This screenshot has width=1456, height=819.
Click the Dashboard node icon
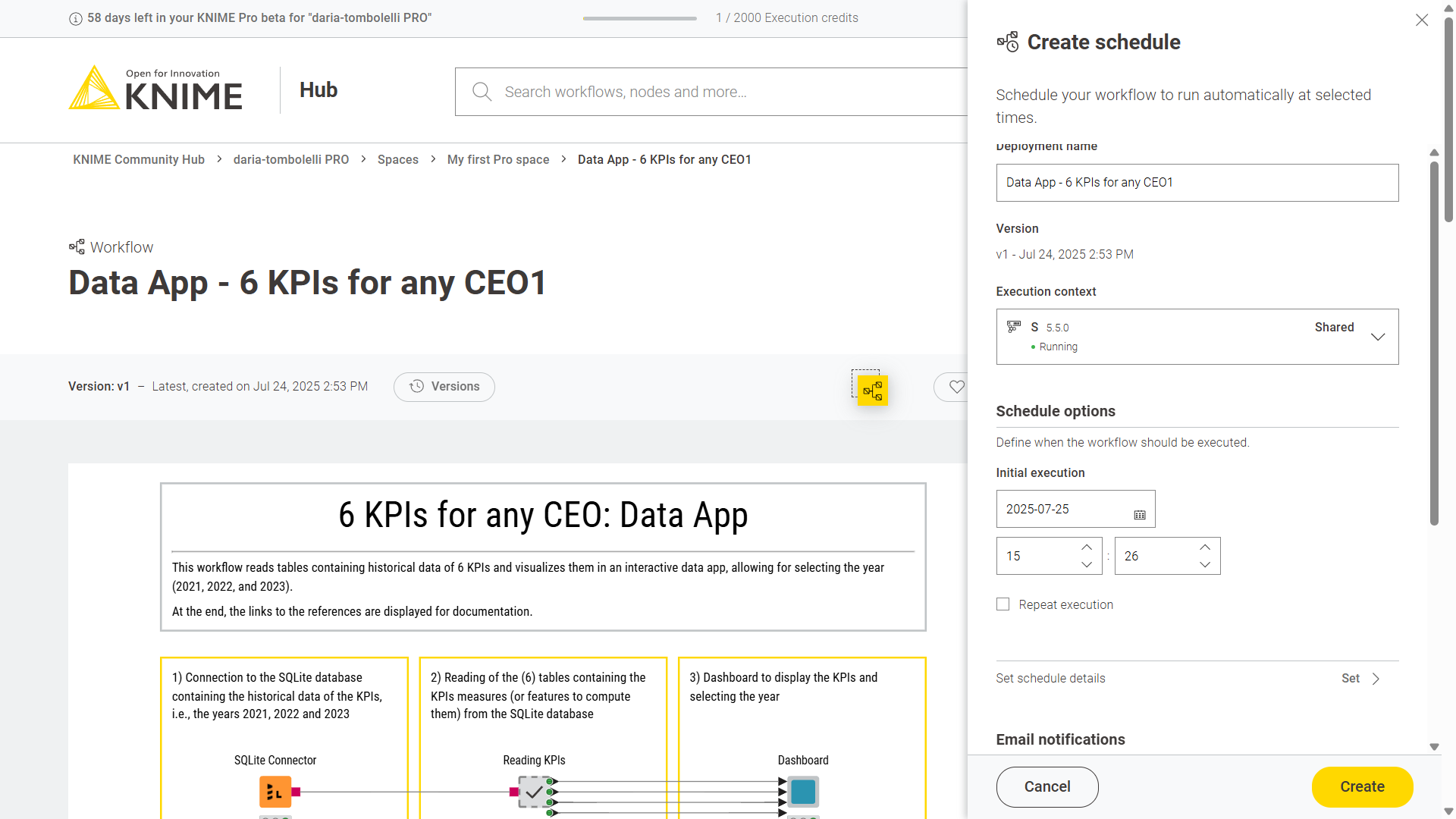802,792
